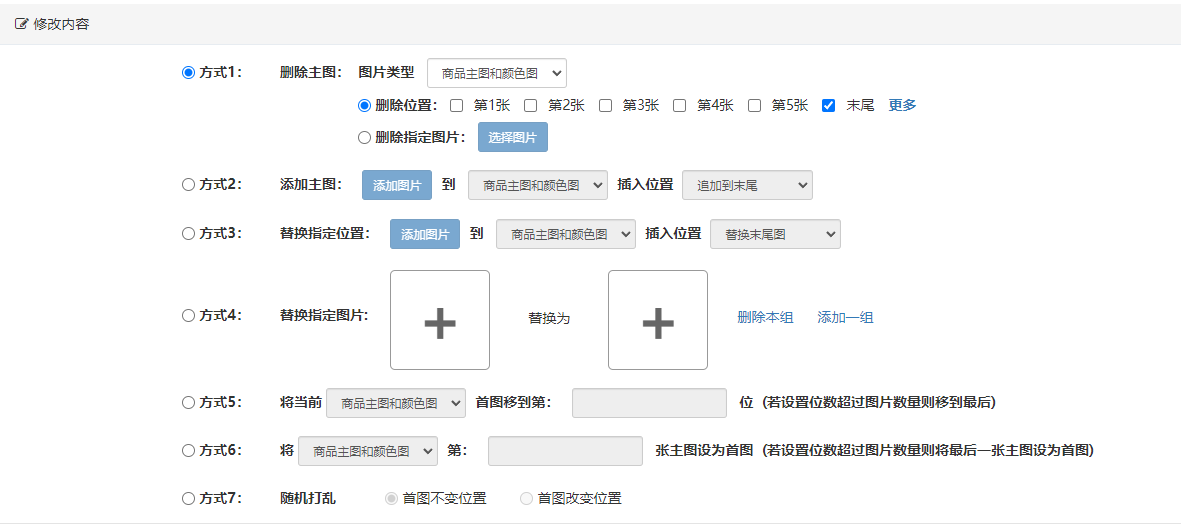1181x527 pixels.
Task: Enable the 第3张 delete position checkbox
Action: pyautogui.click(x=605, y=105)
